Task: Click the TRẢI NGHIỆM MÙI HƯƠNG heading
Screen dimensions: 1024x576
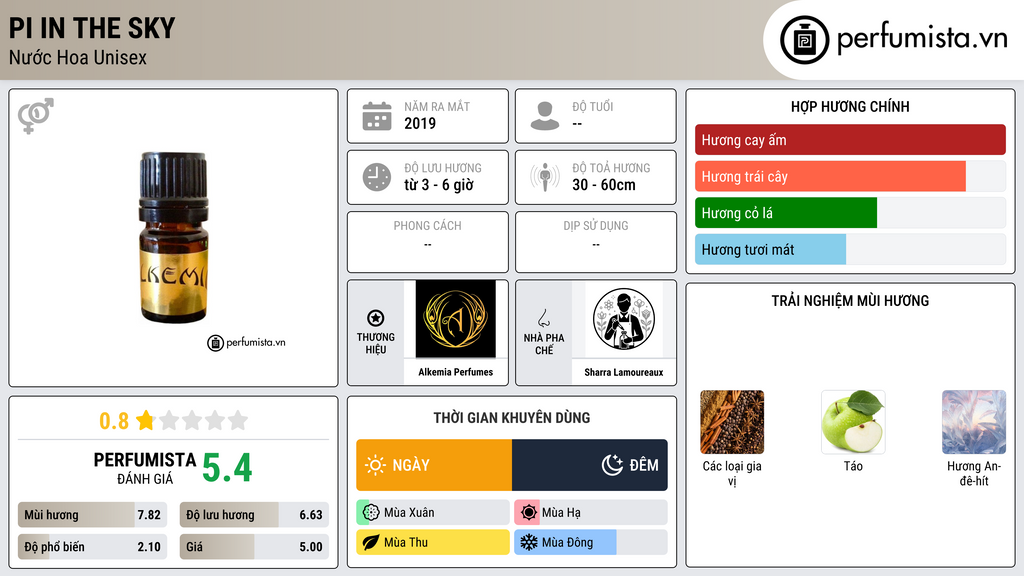Action: tap(850, 301)
